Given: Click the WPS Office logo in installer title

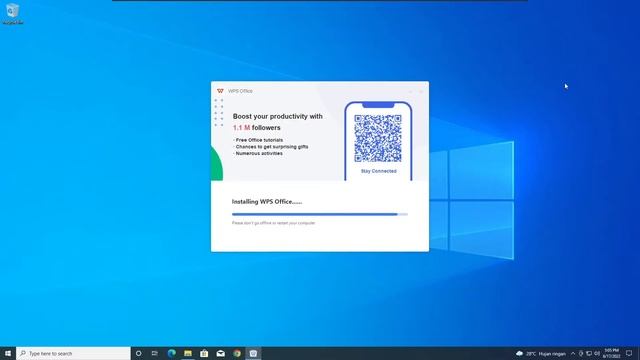Looking at the screenshot, I should [x=220, y=91].
